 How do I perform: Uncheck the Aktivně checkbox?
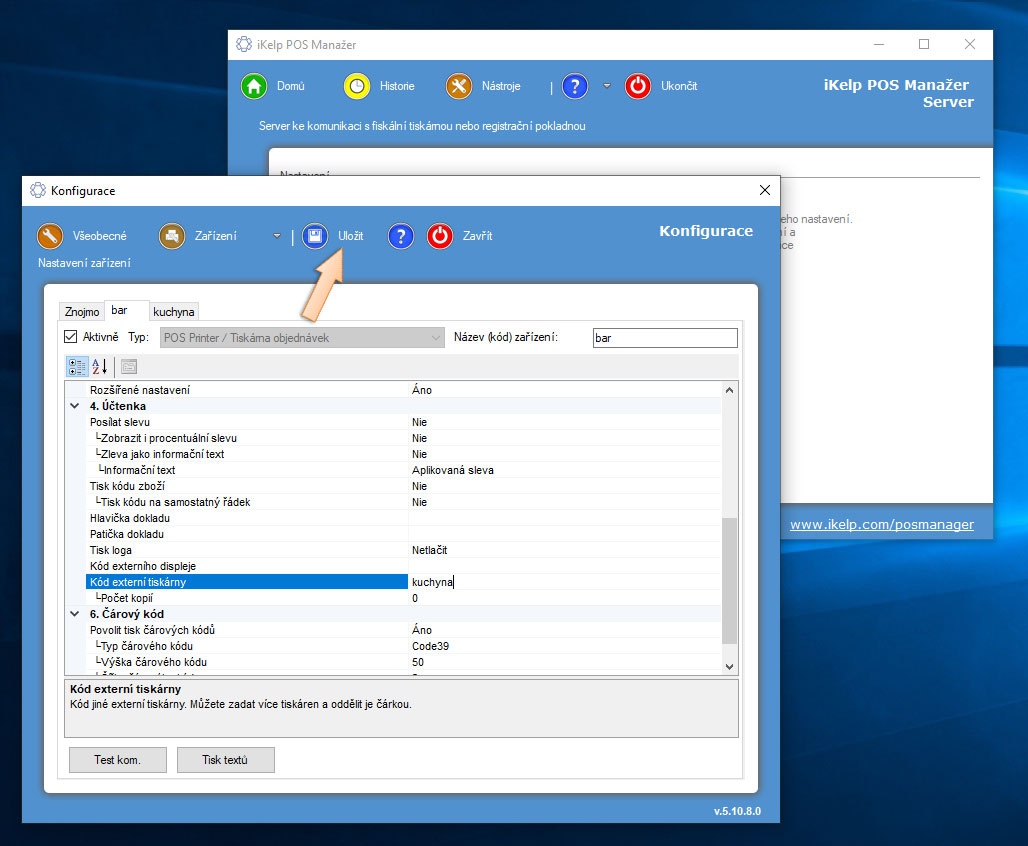[71, 337]
